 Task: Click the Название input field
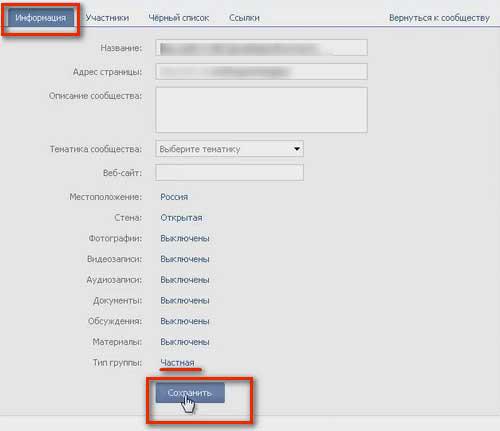point(261,48)
